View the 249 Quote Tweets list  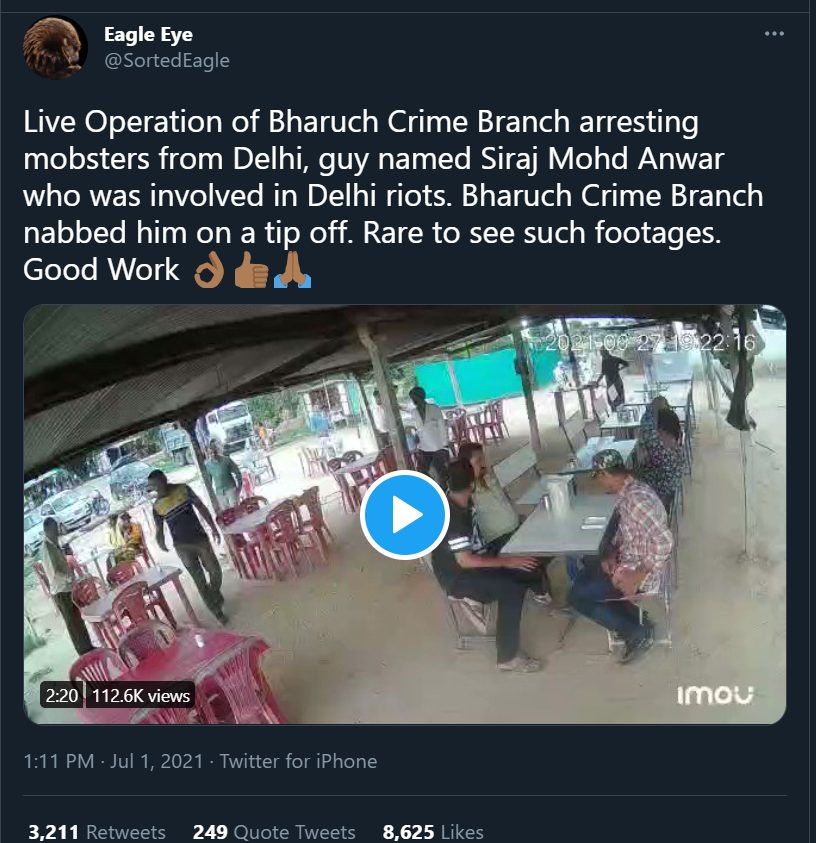tap(274, 831)
